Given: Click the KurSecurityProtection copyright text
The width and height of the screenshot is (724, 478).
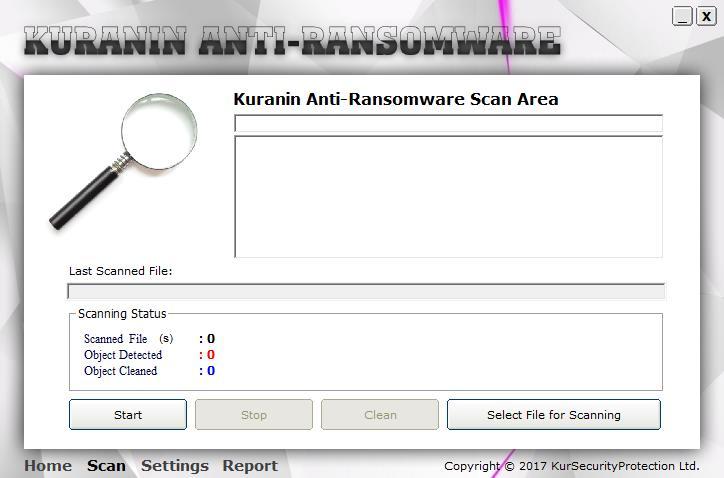Looking at the screenshot, I should click(x=572, y=466).
